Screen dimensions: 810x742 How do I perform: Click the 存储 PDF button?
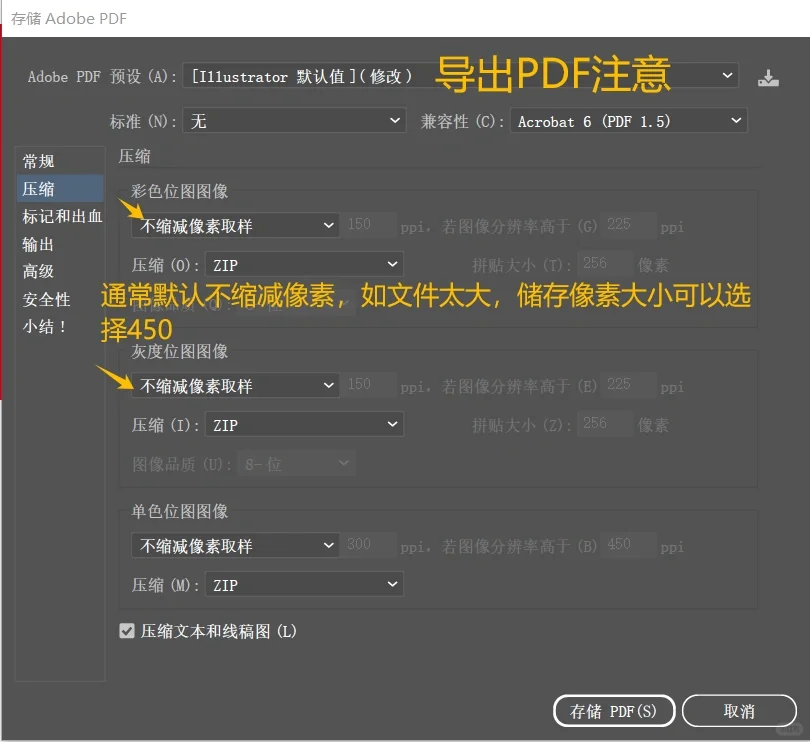613,710
